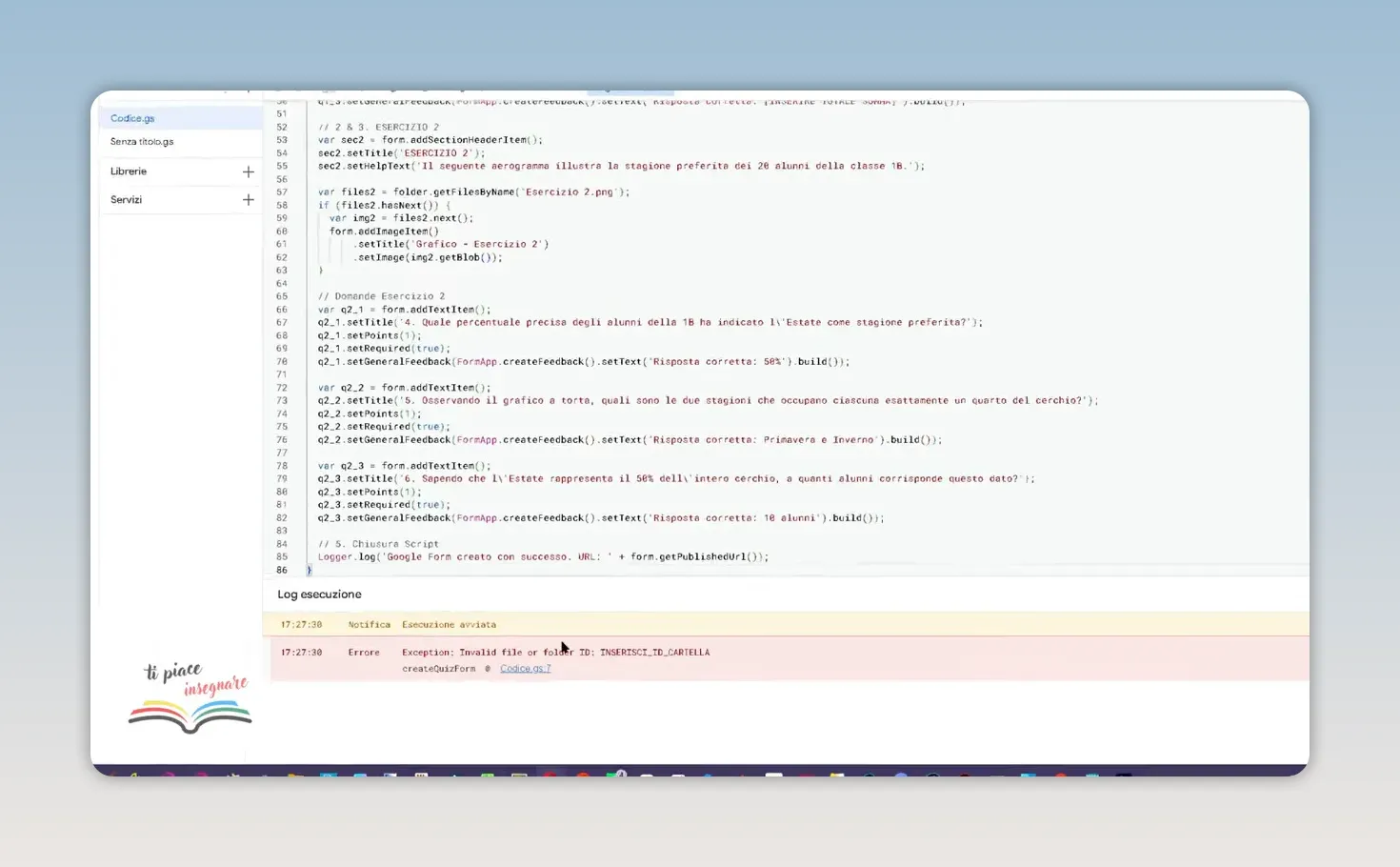Place cursor on 'if (files2.hasNext())' line
Image resolution: width=1400 pixels, height=867 pixels.
point(385,205)
